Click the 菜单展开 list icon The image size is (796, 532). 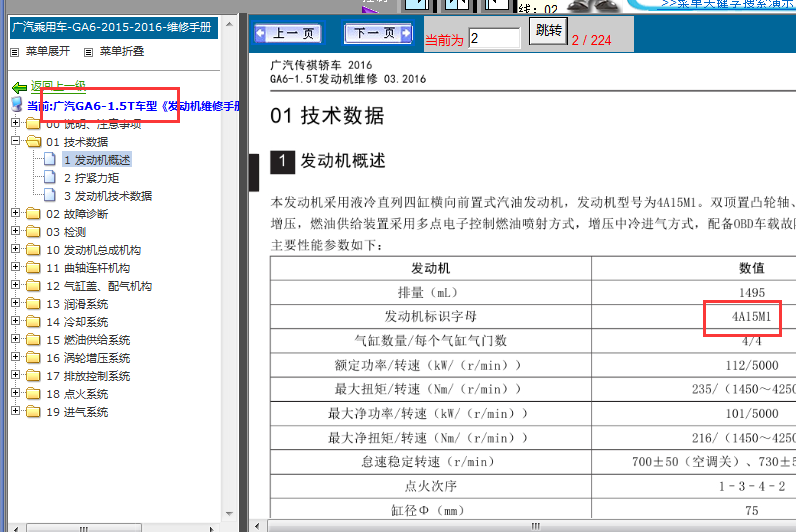tap(15, 52)
